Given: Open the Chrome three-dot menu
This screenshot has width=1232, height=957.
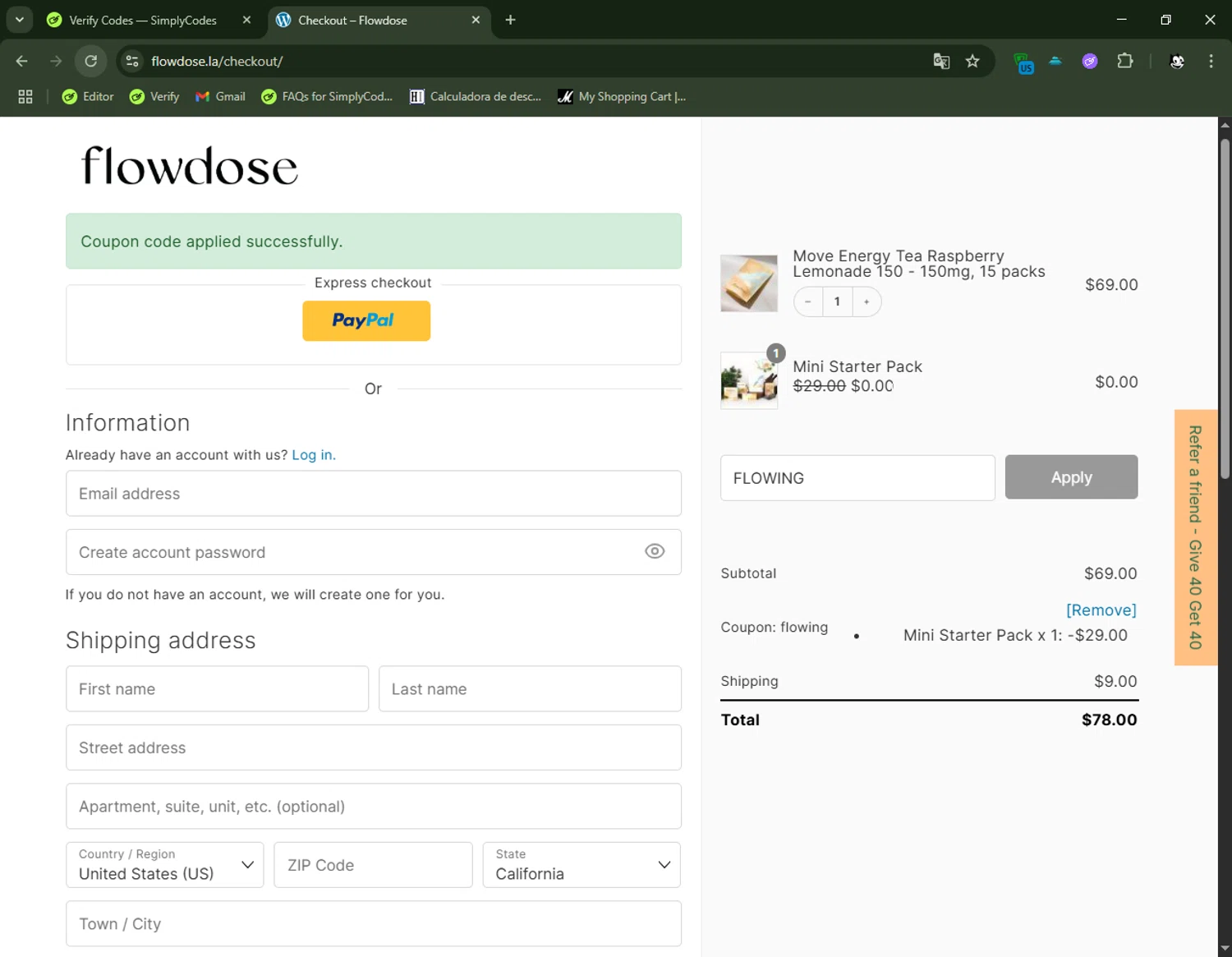Looking at the screenshot, I should click(1211, 61).
